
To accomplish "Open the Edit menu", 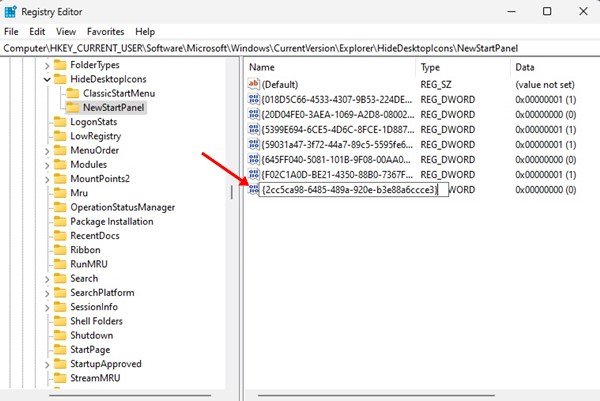I will [37, 32].
